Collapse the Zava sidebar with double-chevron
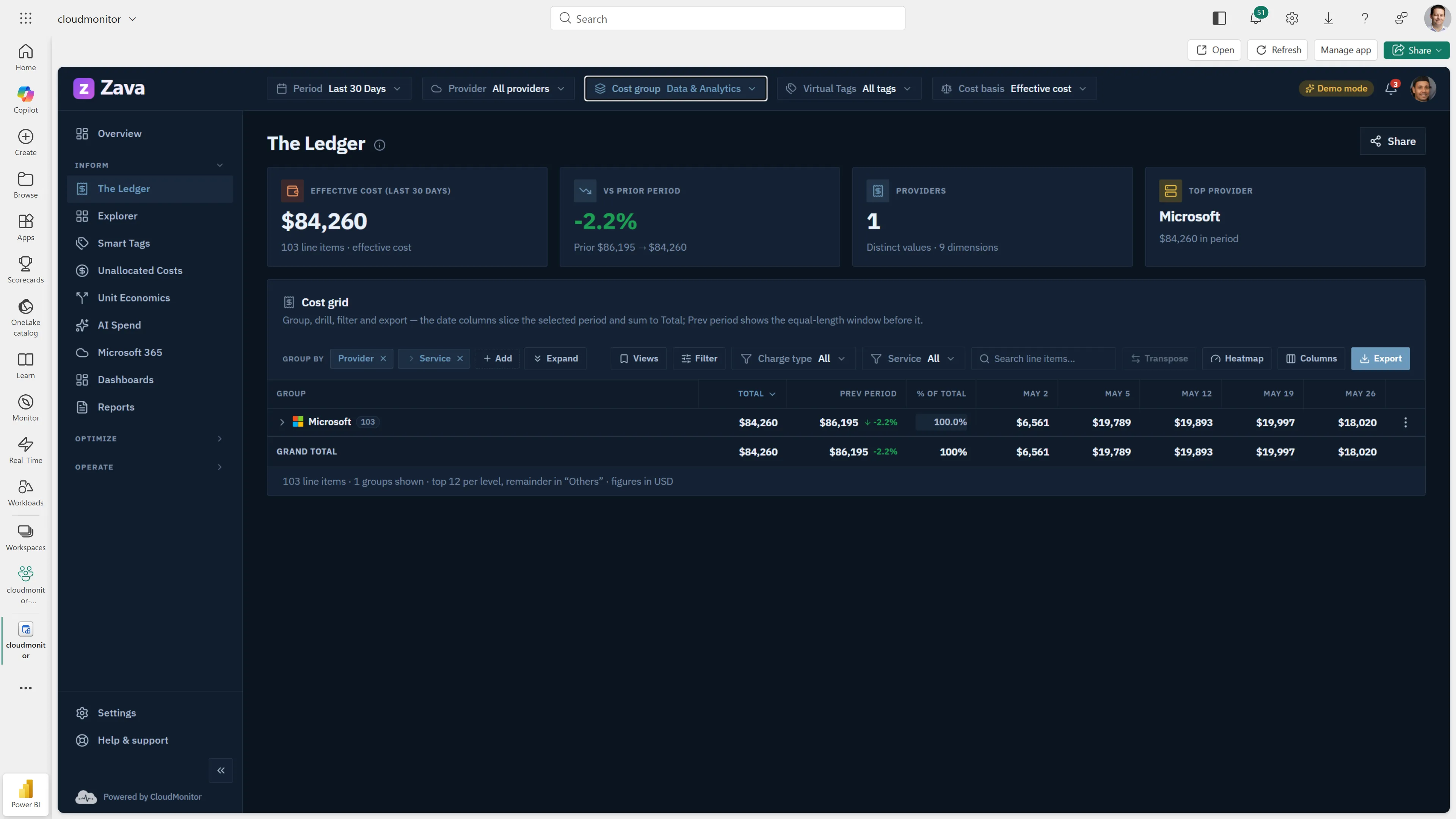The width and height of the screenshot is (1456, 819). 221,770
